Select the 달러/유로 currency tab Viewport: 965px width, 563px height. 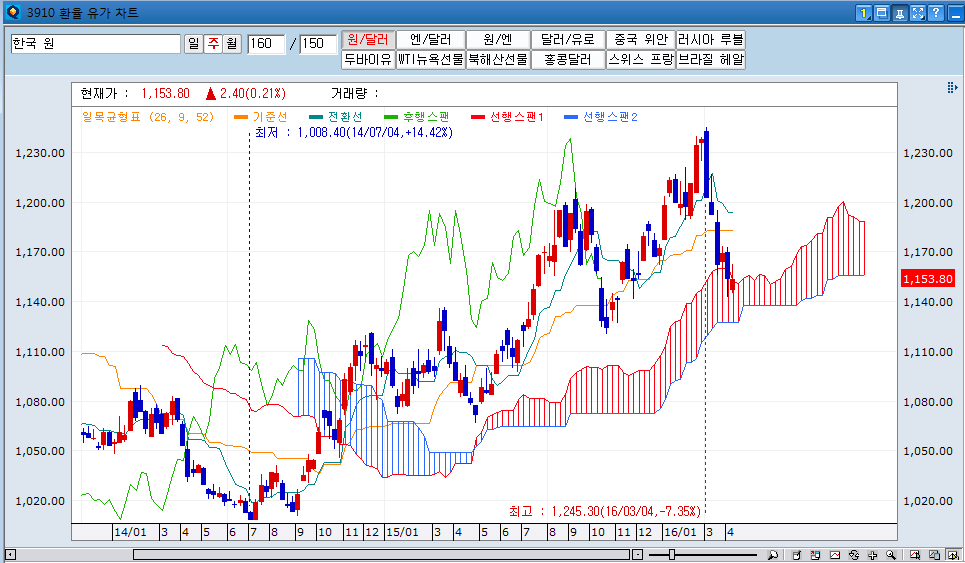click(x=567, y=39)
